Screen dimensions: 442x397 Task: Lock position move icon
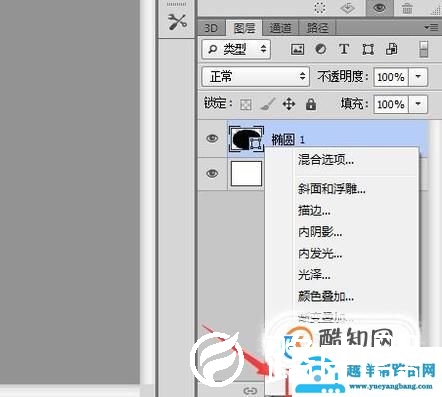[x=289, y=104]
